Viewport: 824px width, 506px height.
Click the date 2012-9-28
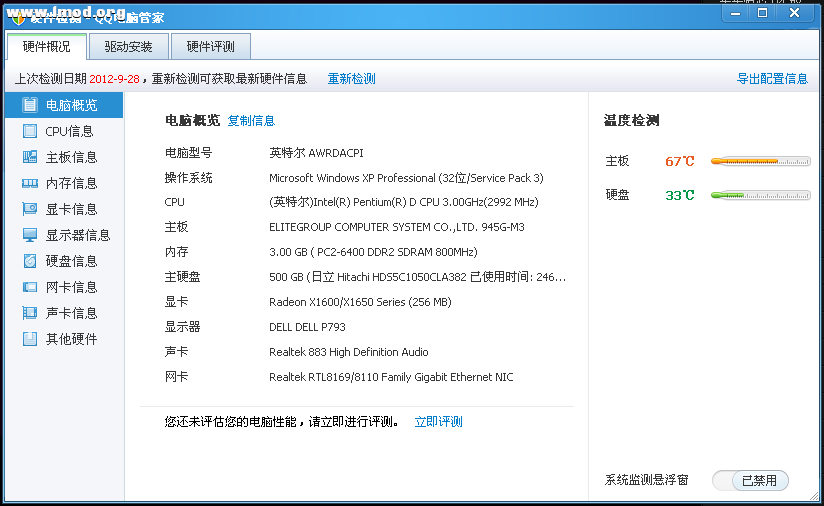[x=114, y=79]
